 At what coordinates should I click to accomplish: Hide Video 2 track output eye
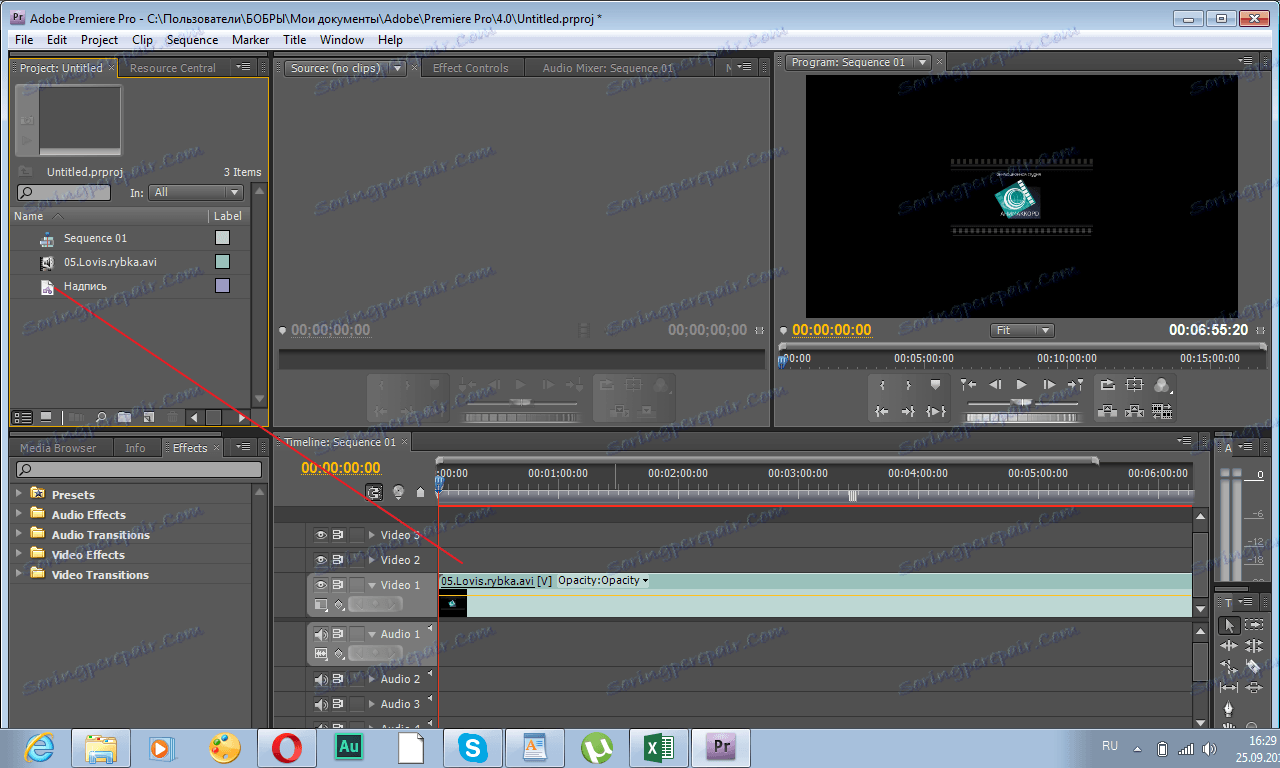pyautogui.click(x=322, y=560)
